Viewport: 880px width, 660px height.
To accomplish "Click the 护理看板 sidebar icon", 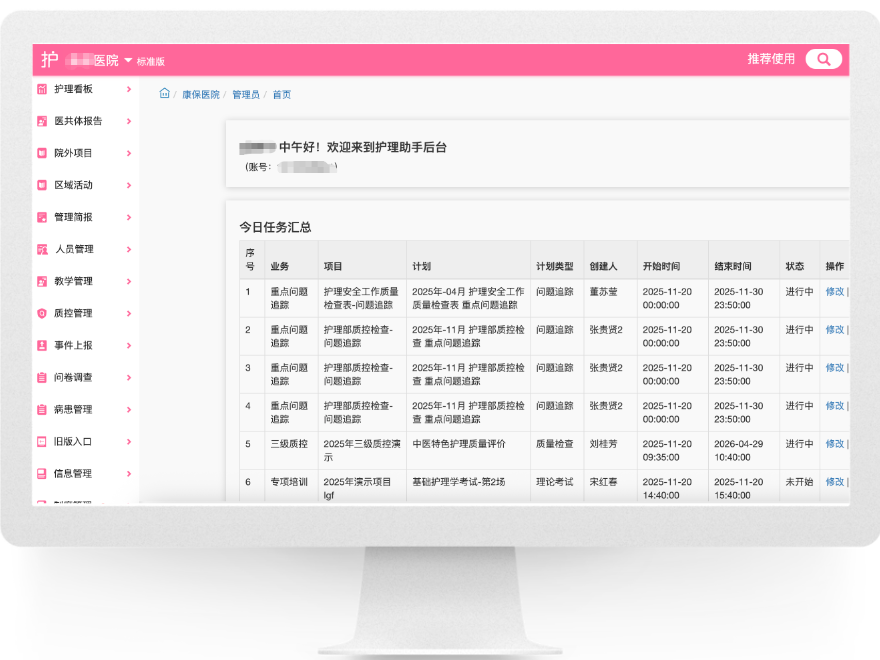I will pyautogui.click(x=42, y=89).
